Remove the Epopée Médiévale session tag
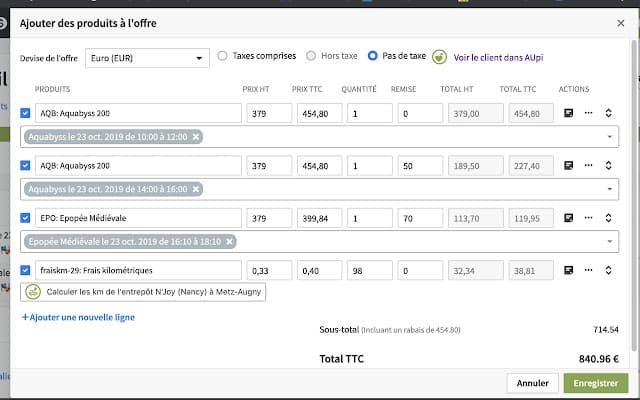The image size is (640, 400). [x=229, y=241]
